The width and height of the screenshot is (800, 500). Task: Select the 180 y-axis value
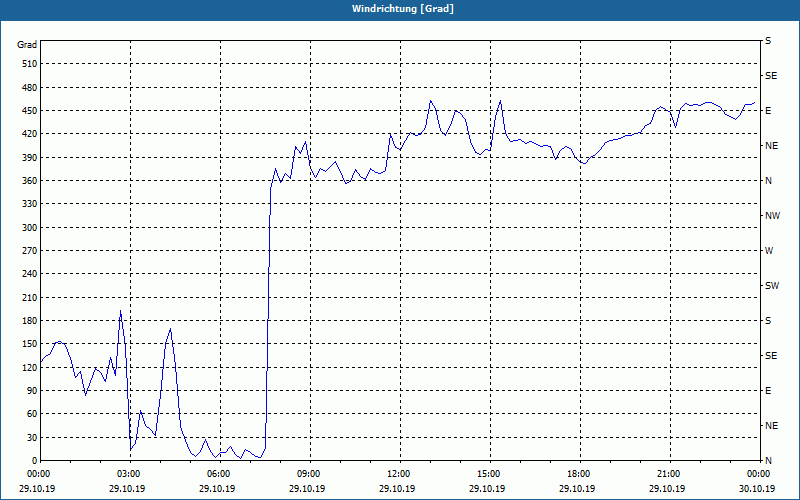tap(30, 321)
